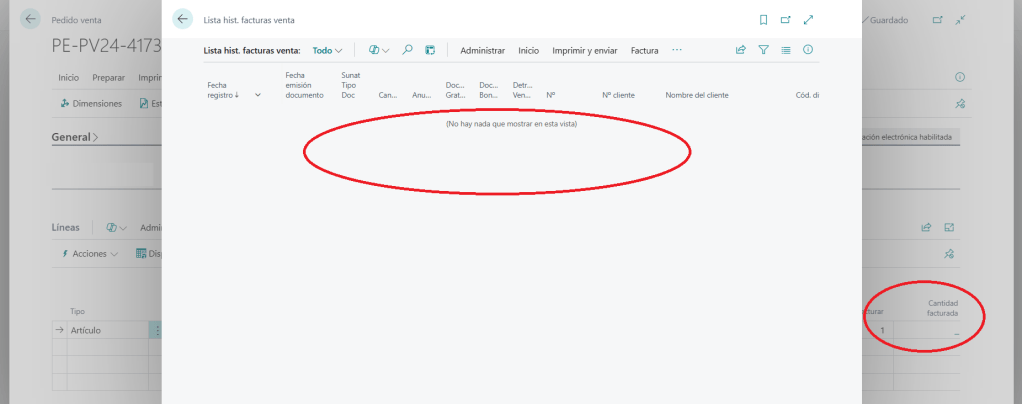This screenshot has width=1022, height=404.
Task: Open the analysis mode icon in toolbar
Action: pyautogui.click(x=430, y=50)
